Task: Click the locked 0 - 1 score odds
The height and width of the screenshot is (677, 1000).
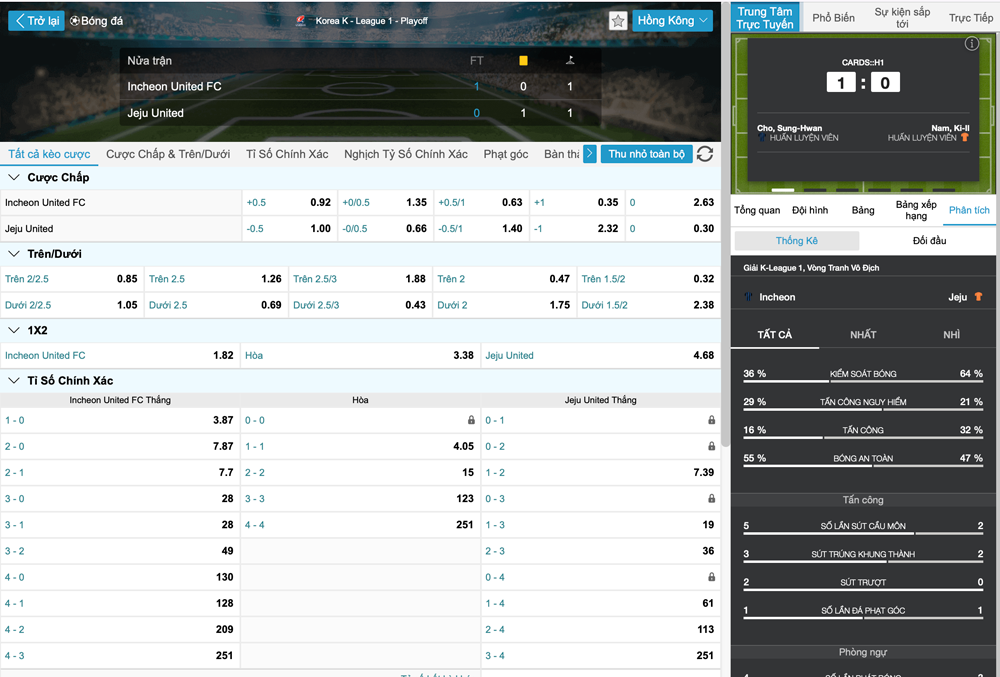Action: 711,420
